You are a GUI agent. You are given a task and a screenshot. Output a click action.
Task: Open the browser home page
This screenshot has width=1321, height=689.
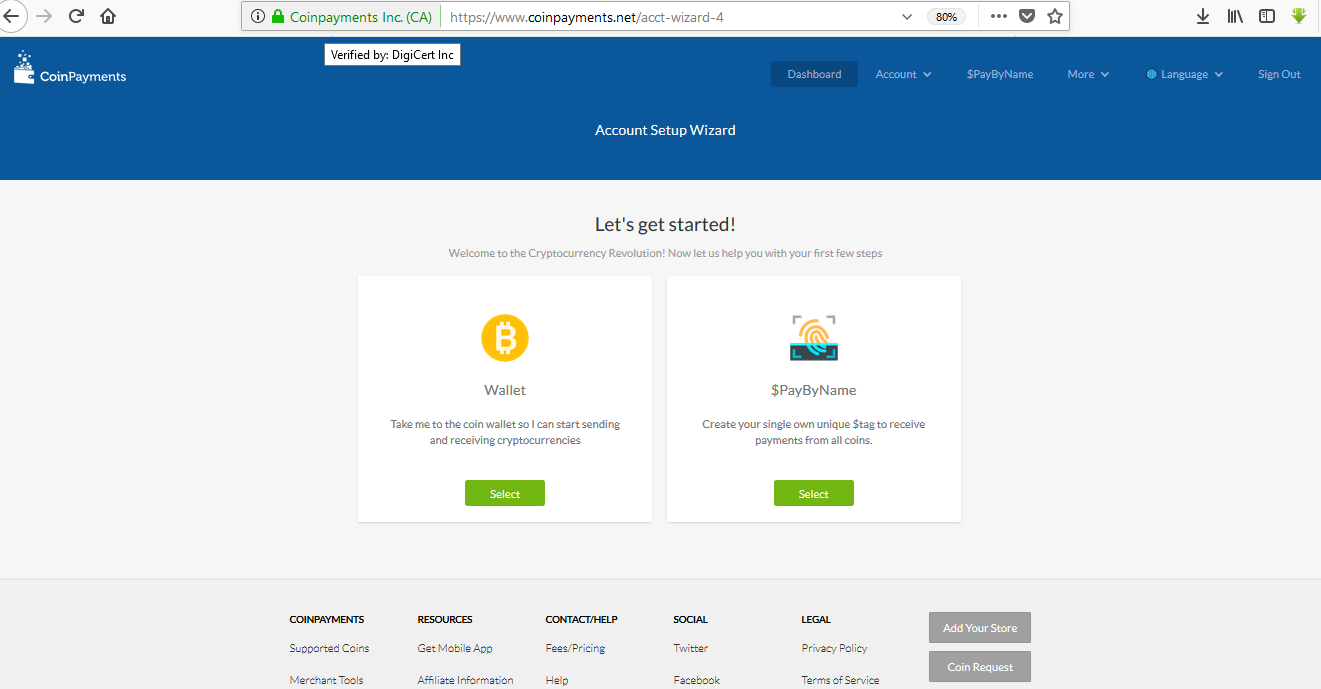108,16
